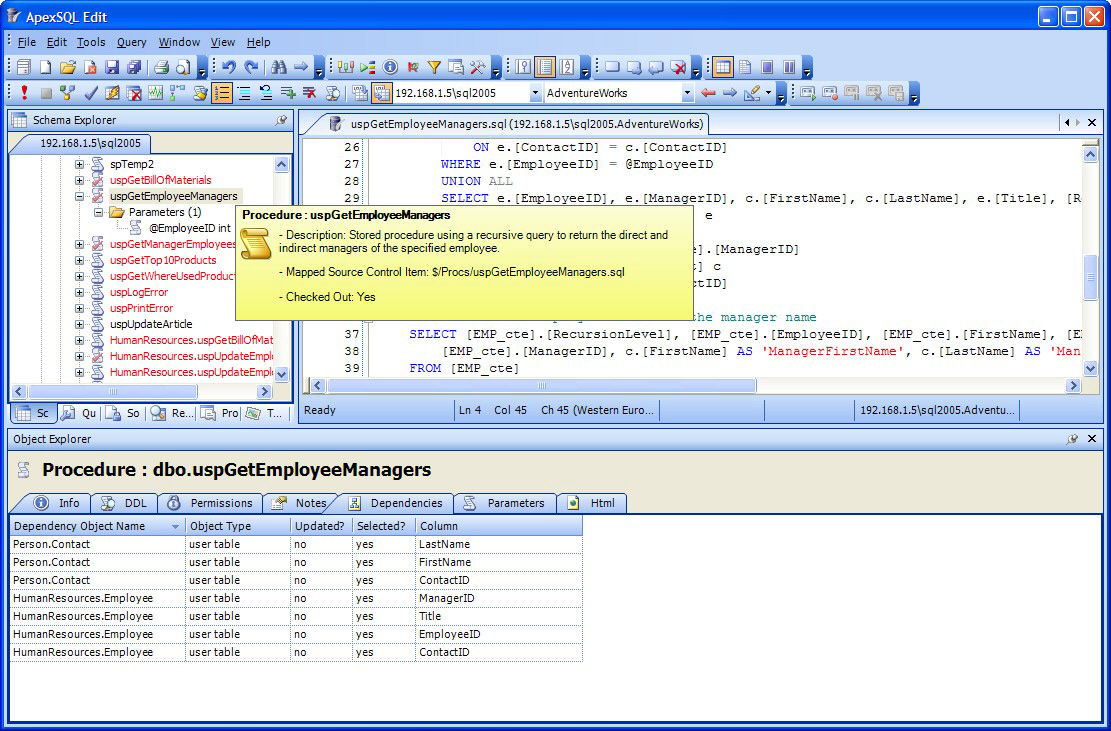Viewport: 1111px width, 731px height.
Task: Open the Notes tab
Action: click(x=300, y=503)
